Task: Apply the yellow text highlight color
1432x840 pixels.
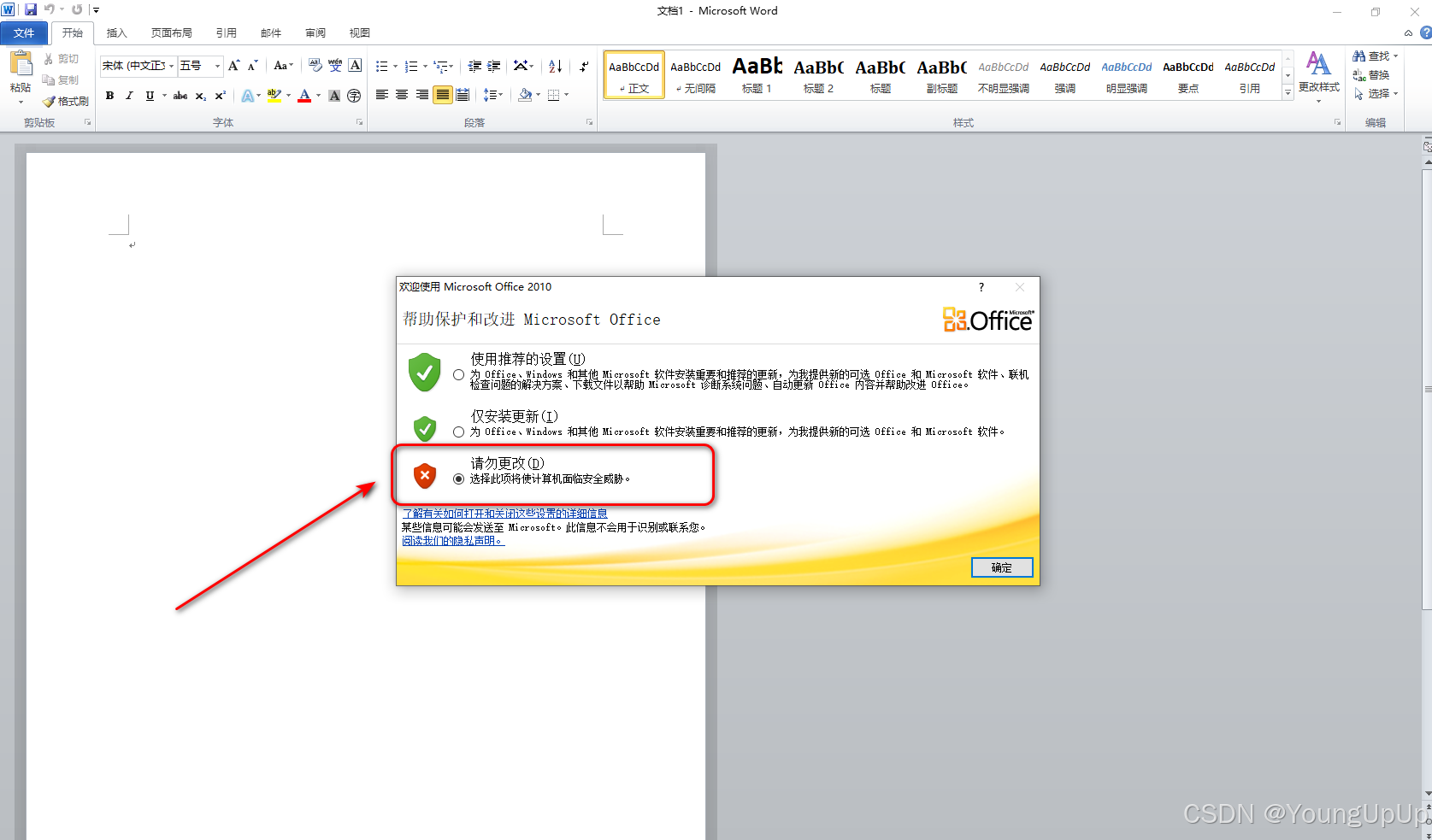Action: click(x=274, y=96)
